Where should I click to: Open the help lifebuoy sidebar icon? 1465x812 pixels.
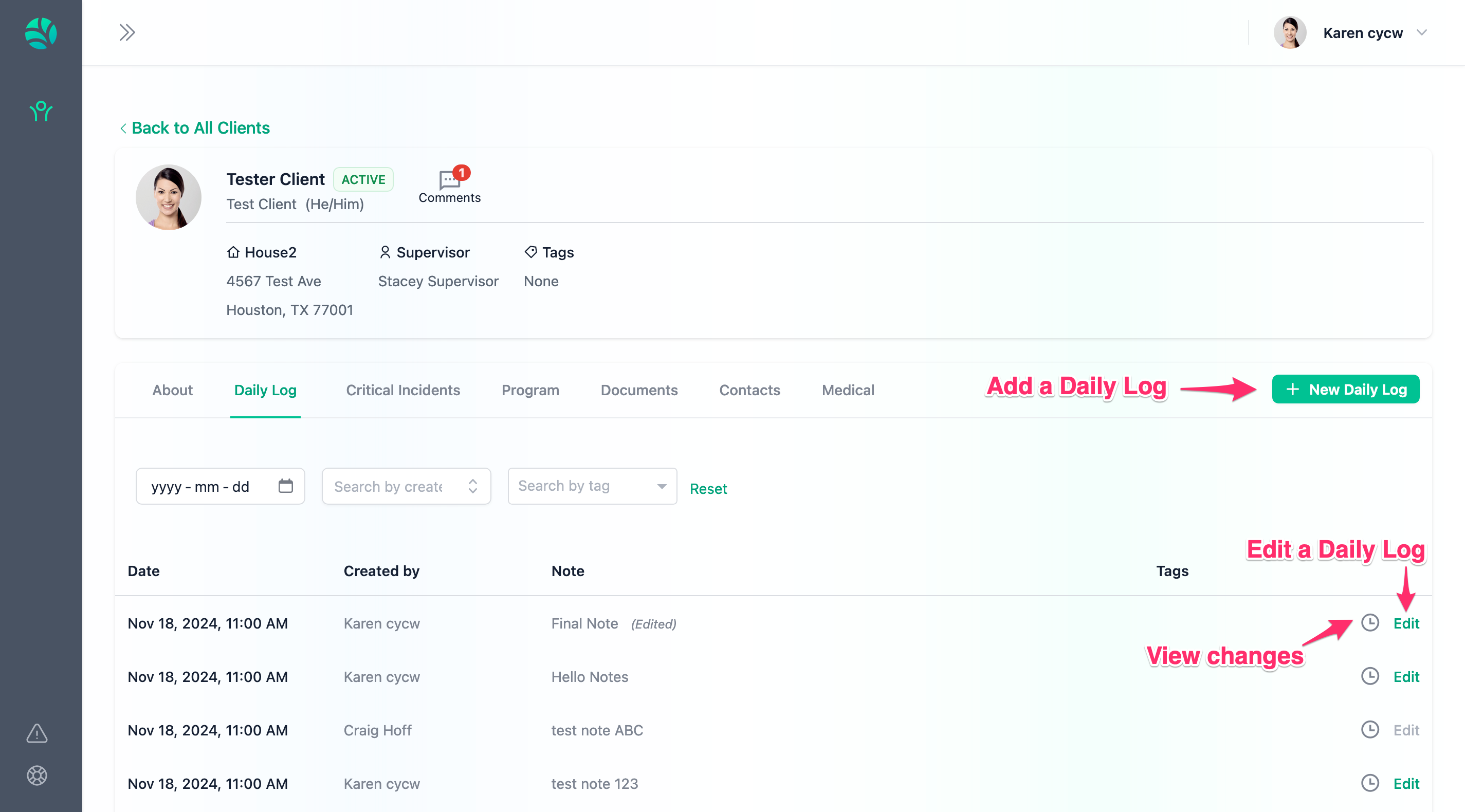[x=37, y=775]
